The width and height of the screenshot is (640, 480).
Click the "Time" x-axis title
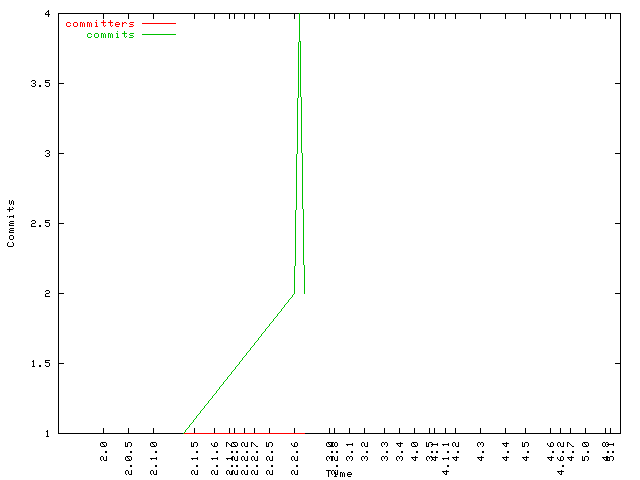339,473
